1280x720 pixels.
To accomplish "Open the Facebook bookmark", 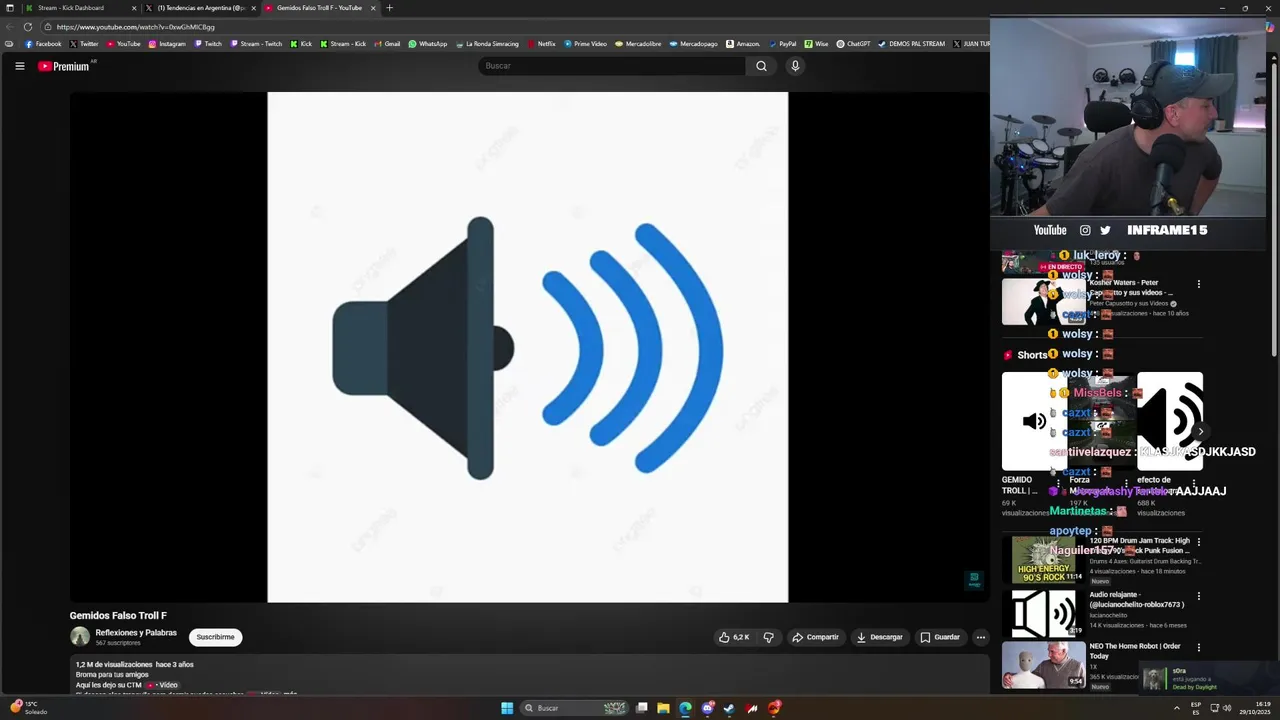I will pyautogui.click(x=42, y=44).
